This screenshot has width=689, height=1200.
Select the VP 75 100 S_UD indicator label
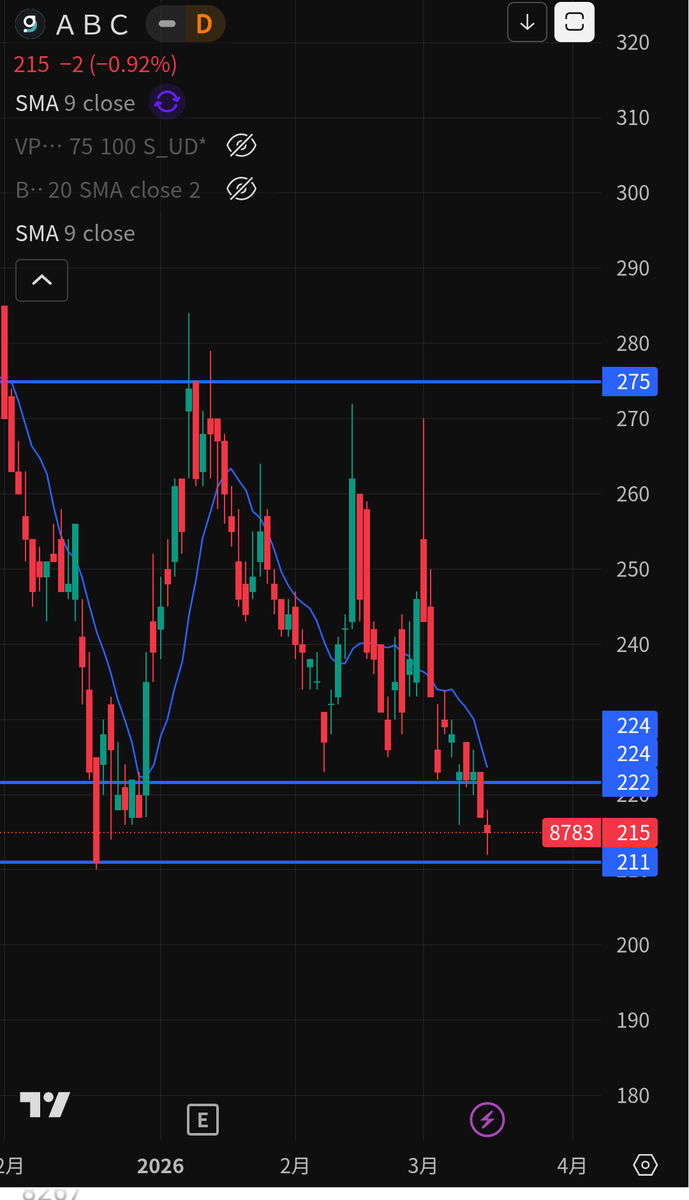click(111, 146)
